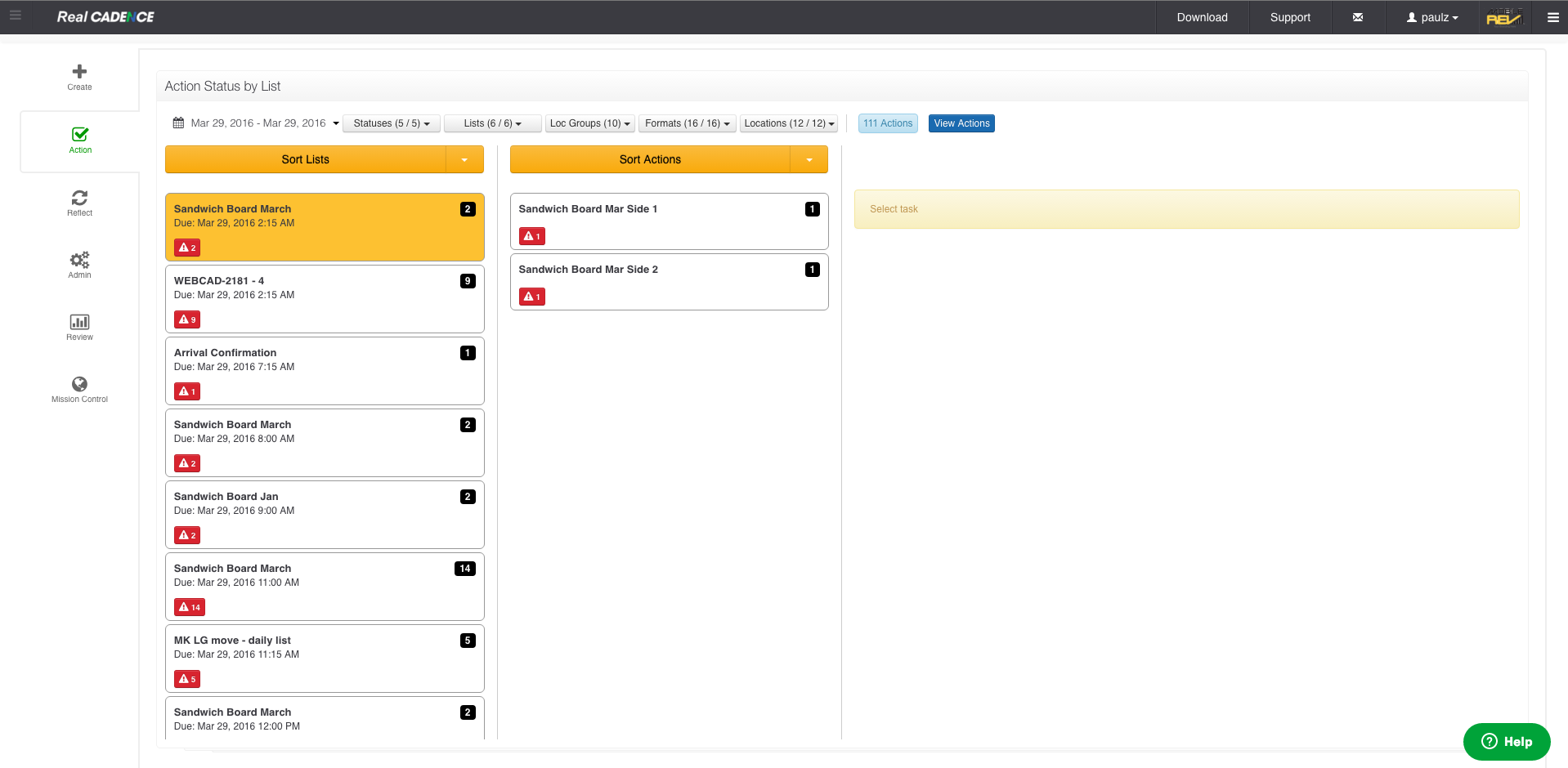Screen dimensions: 1568x768
Task: Open the Reflect sidebar icon
Action: (79, 198)
